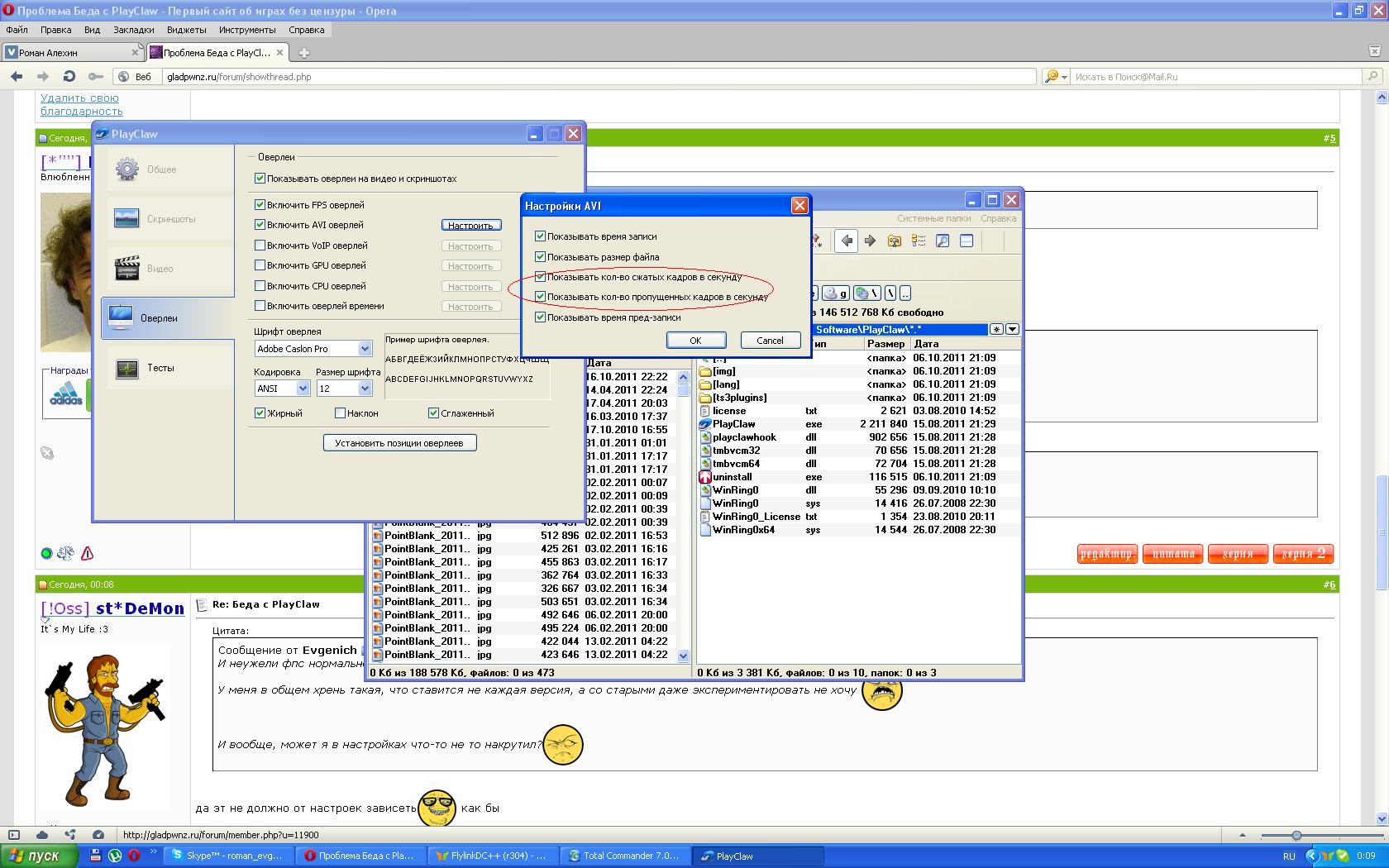Open the Общее settings section

pos(161,169)
